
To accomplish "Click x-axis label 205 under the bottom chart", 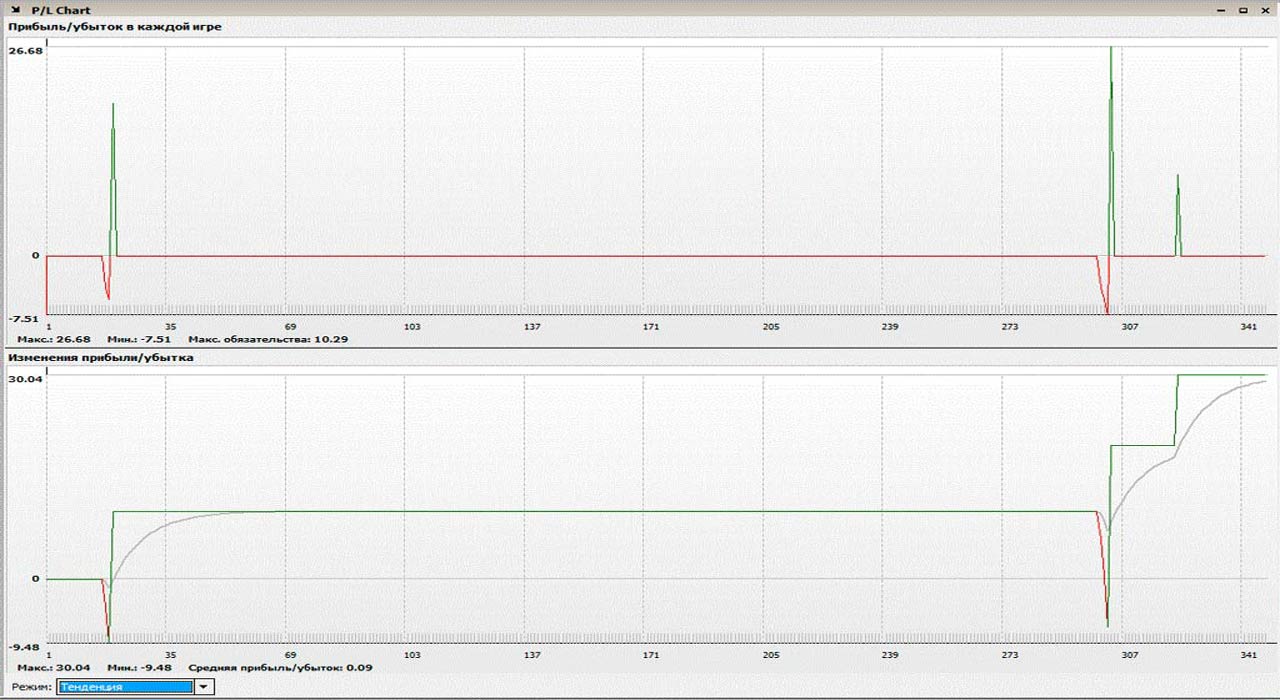I will [770, 655].
